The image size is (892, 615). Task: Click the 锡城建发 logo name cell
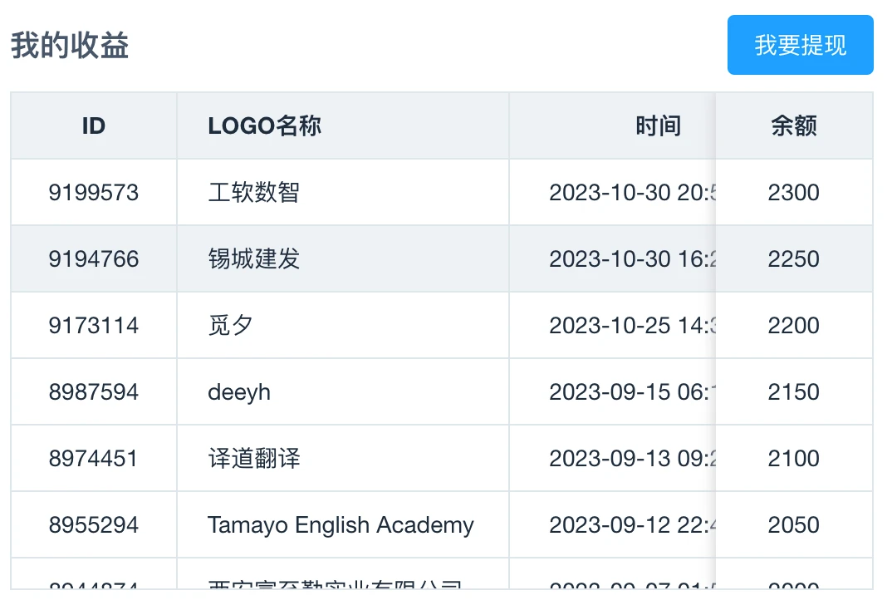tap(254, 259)
